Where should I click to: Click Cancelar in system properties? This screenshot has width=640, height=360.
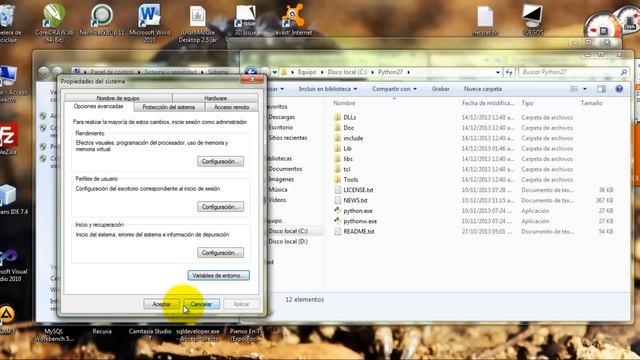click(x=201, y=304)
